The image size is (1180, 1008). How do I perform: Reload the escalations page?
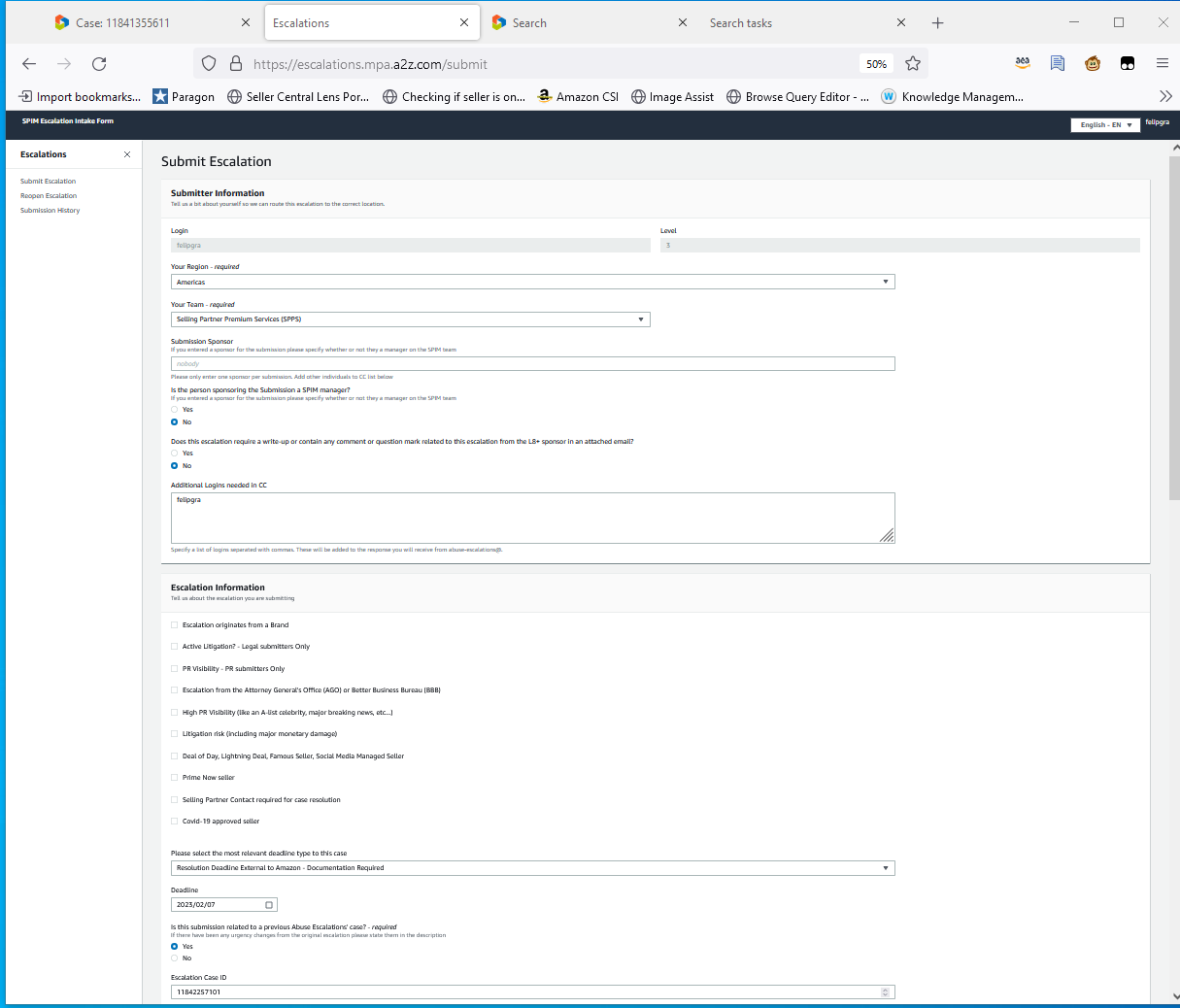pos(99,64)
